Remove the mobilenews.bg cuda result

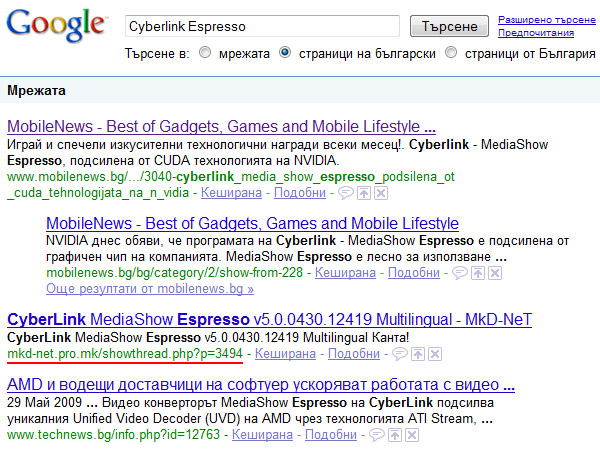point(381,193)
